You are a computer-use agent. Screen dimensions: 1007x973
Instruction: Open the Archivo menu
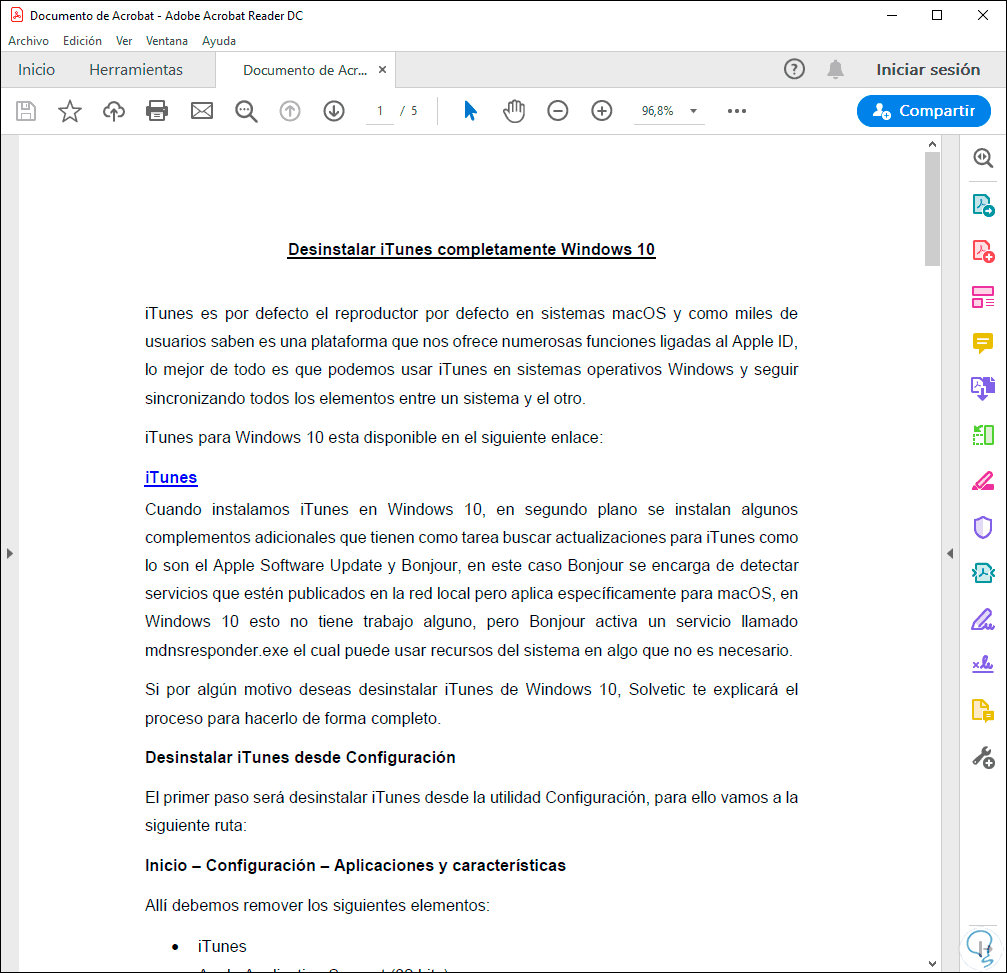28,40
